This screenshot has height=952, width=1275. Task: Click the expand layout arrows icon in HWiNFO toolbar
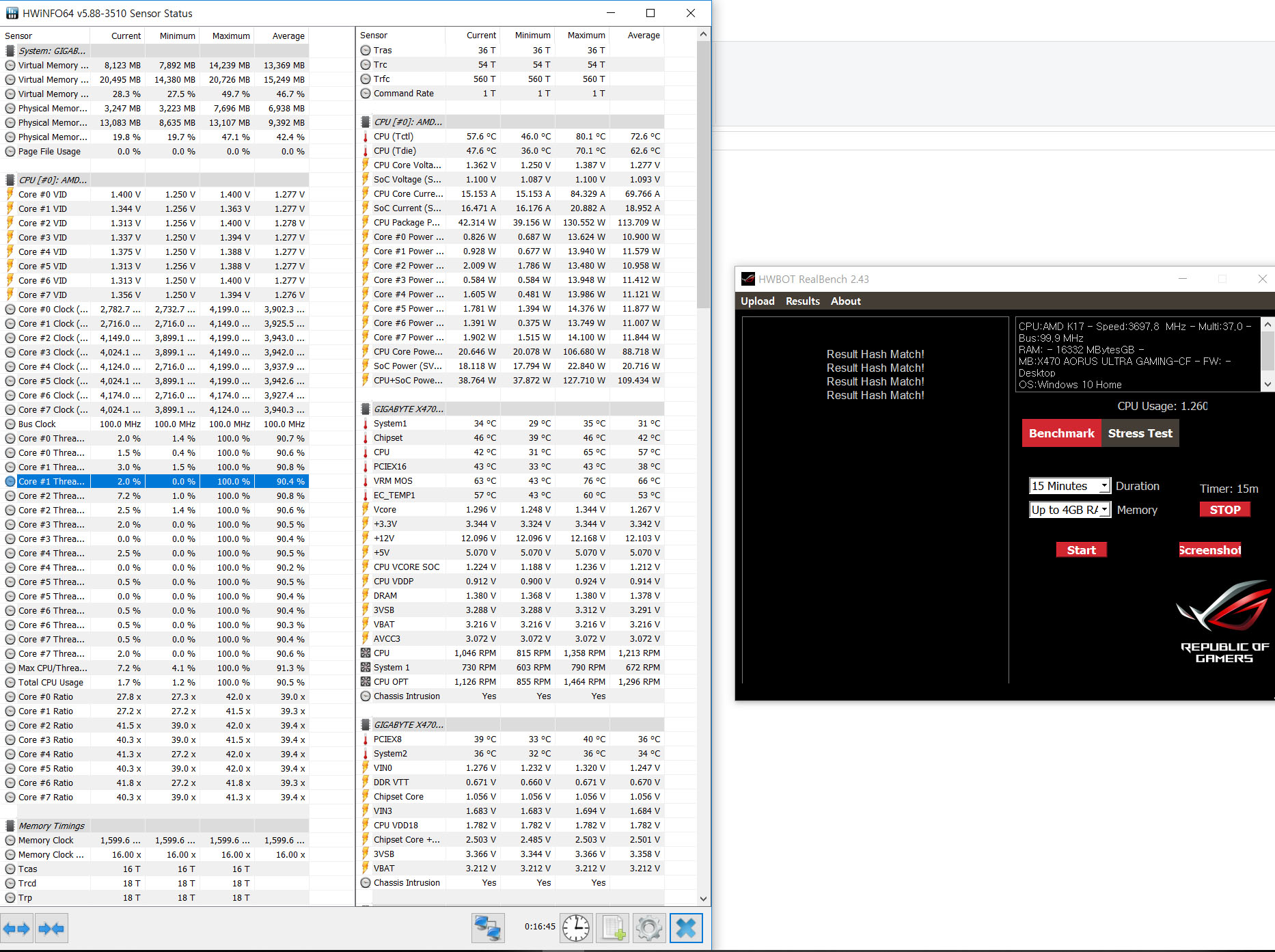[x=16, y=928]
